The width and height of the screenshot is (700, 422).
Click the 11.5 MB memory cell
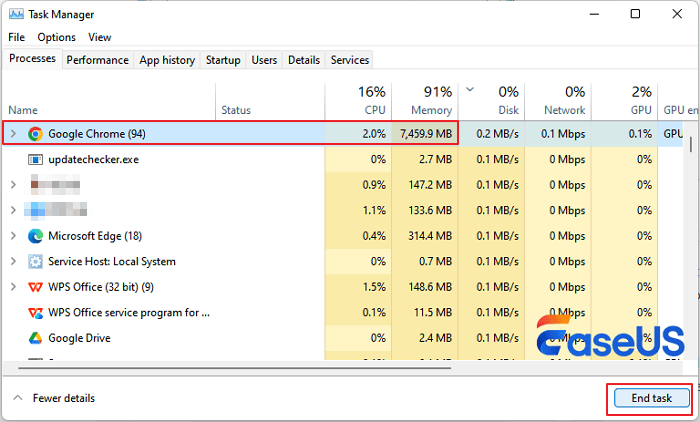tap(433, 313)
